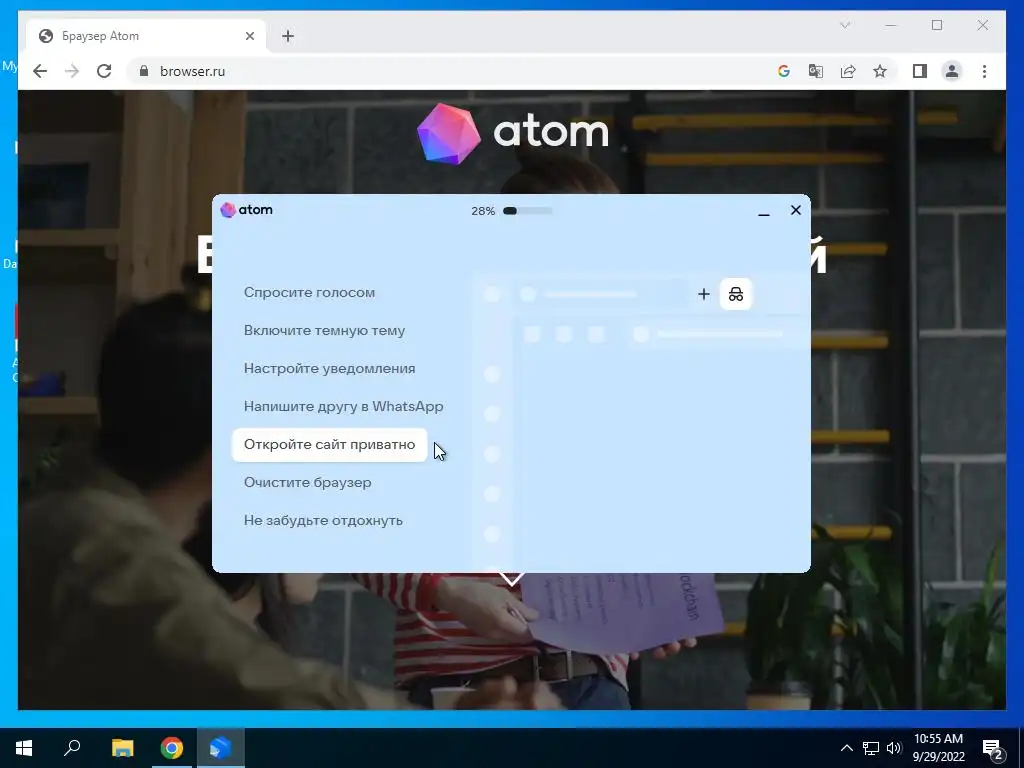Open the Google icon in address bar

click(784, 71)
